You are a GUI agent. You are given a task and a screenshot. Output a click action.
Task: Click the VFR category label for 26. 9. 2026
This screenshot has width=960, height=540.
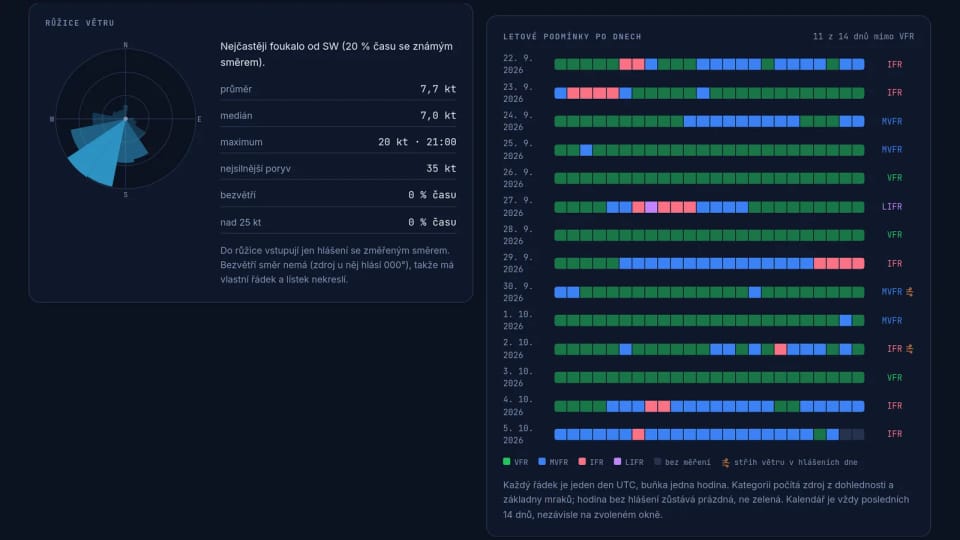pyautogui.click(x=894, y=178)
